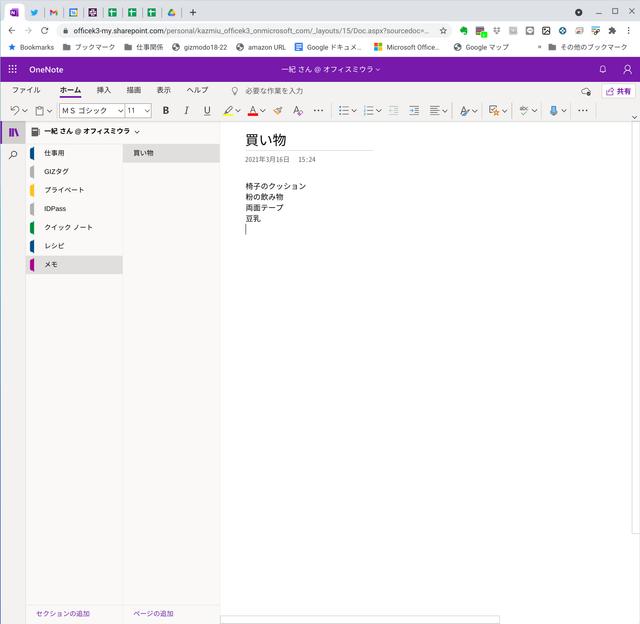Select the クイック ノート section
This screenshot has height=624, width=640.
75,227
